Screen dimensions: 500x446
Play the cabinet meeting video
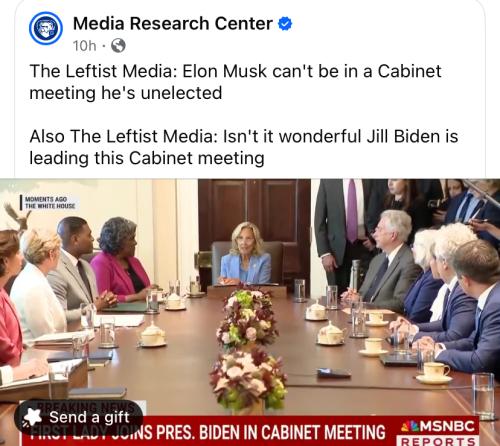point(250,312)
